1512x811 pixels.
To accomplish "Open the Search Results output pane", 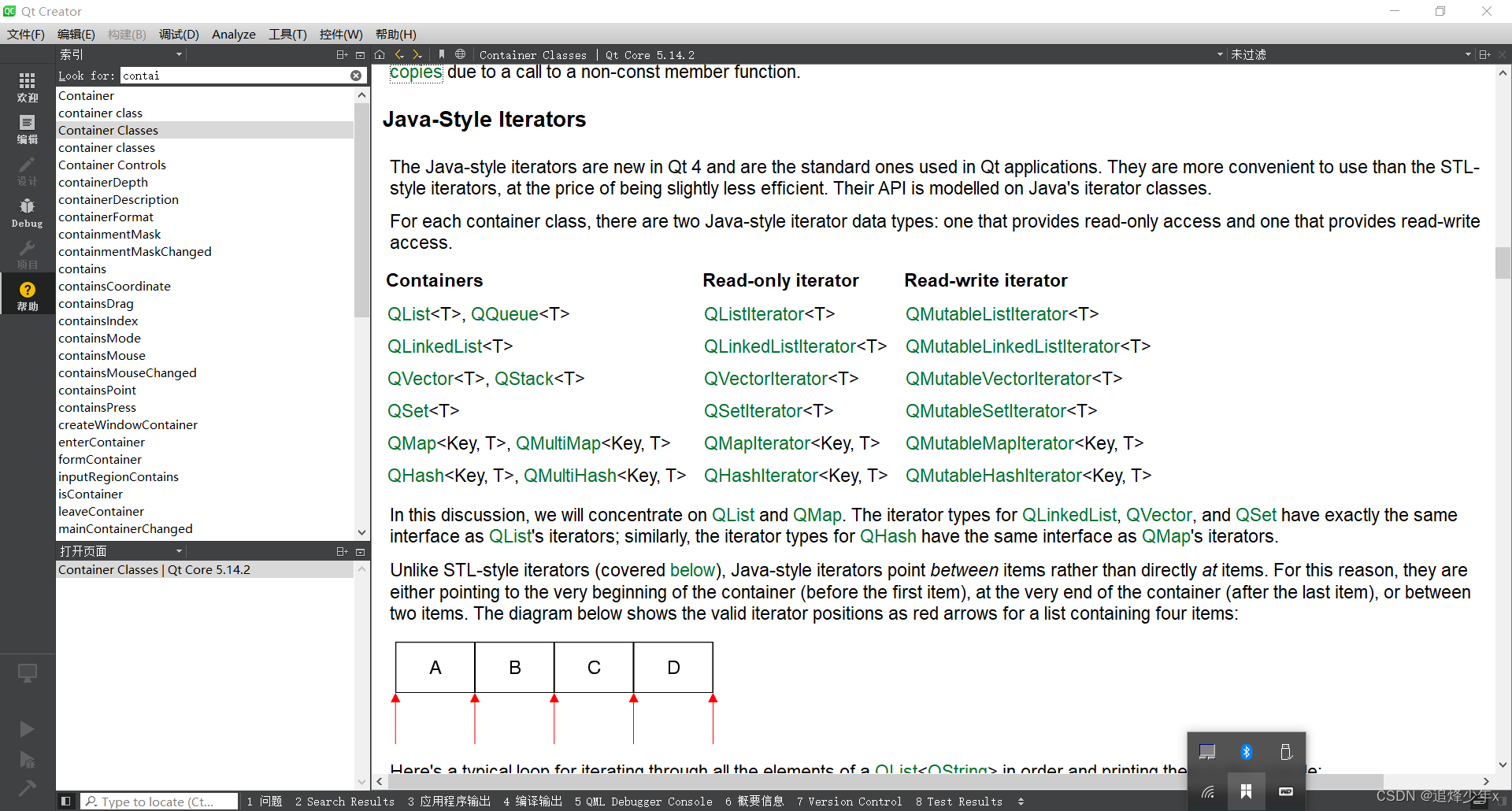I will pyautogui.click(x=345, y=802).
